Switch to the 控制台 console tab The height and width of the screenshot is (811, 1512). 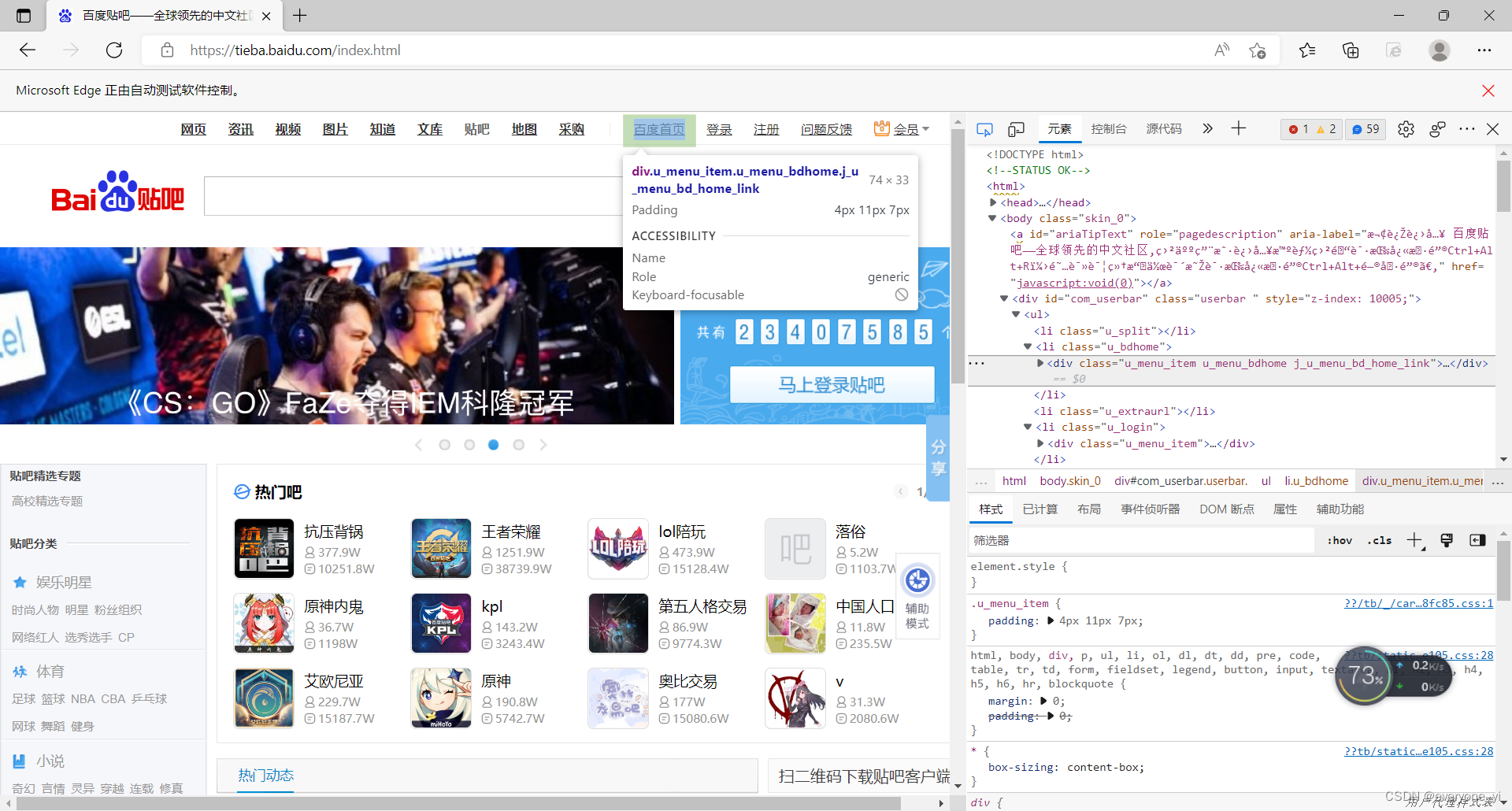click(x=1108, y=129)
